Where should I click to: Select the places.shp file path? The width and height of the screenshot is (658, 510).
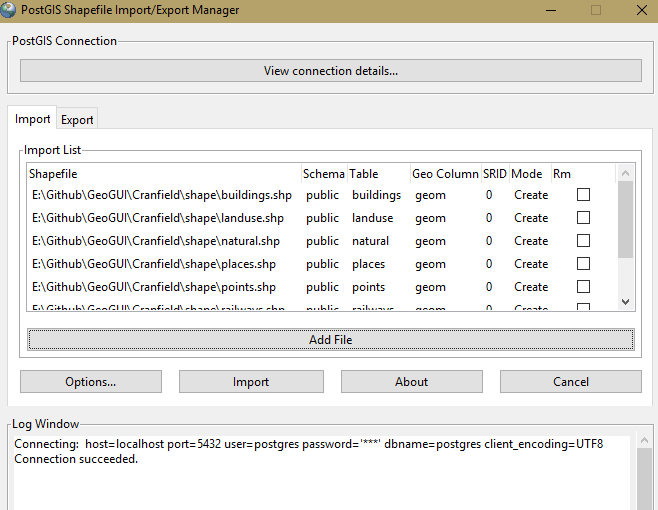154,264
